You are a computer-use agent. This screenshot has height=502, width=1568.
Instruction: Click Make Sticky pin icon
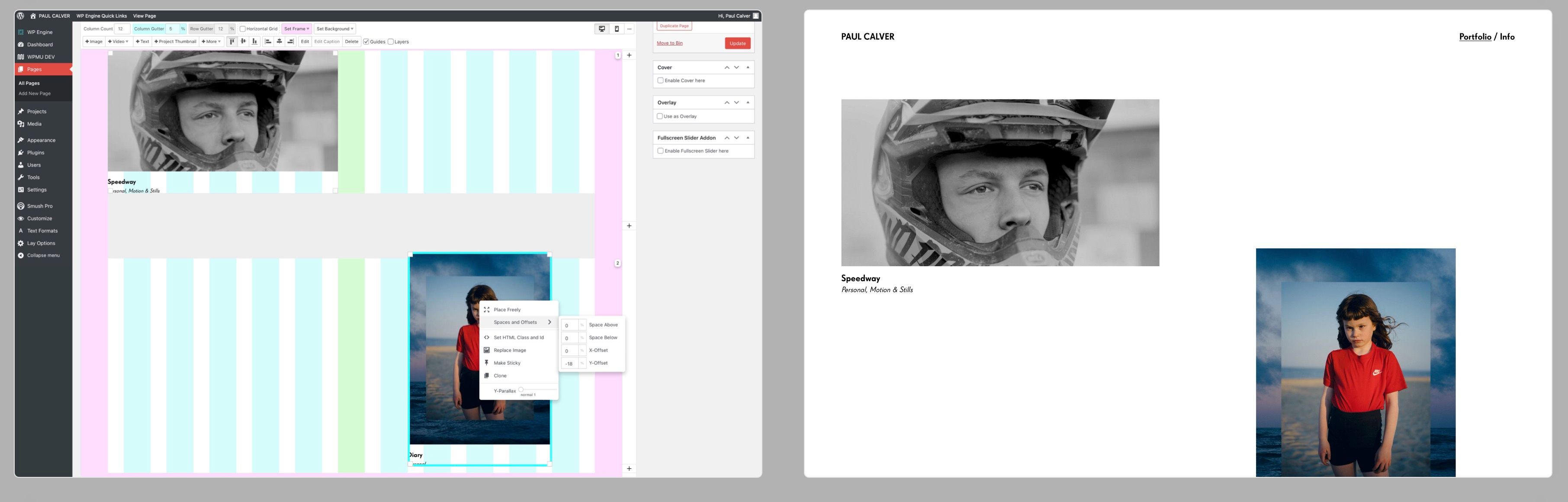pyautogui.click(x=486, y=363)
